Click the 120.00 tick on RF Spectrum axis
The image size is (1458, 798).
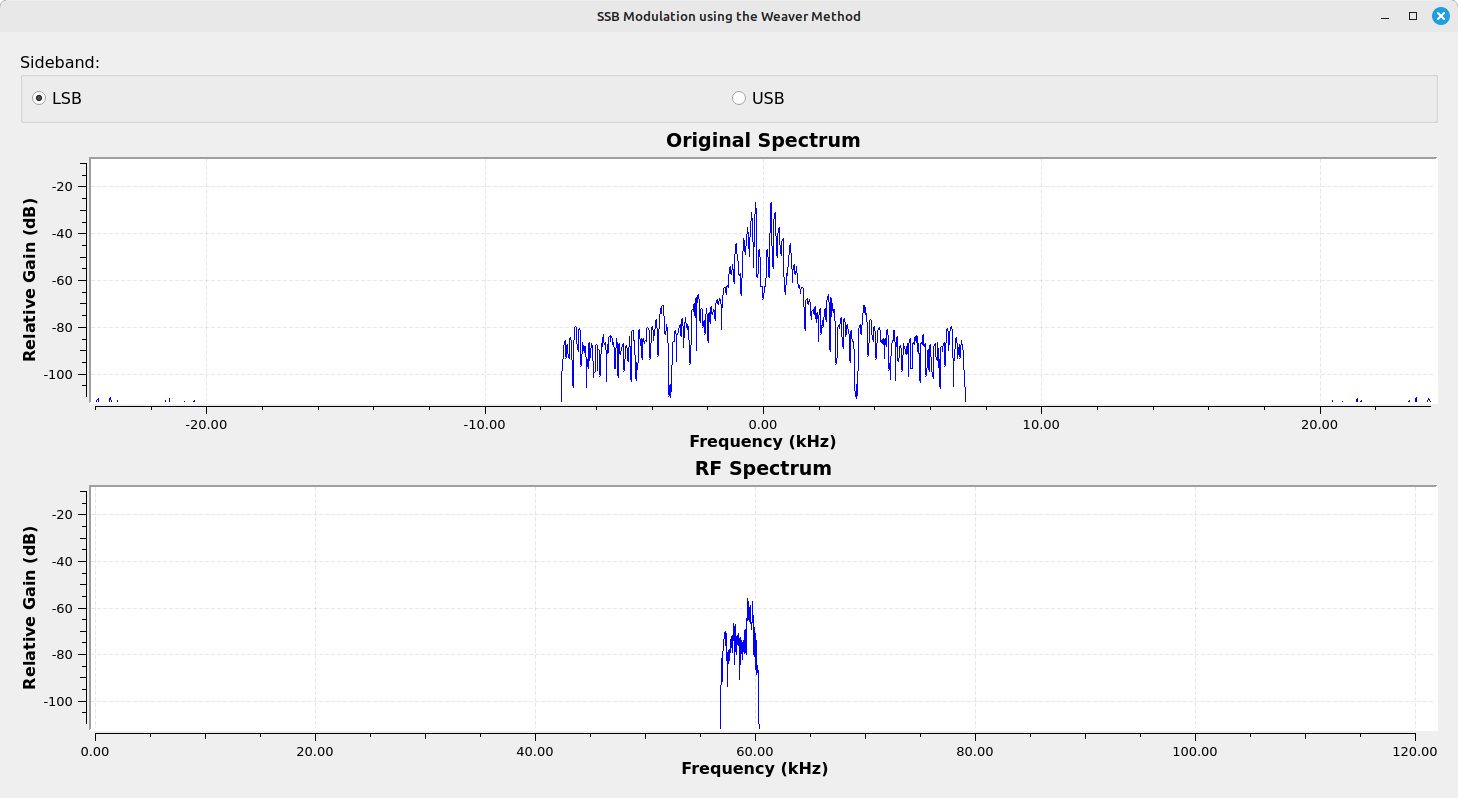pyautogui.click(x=1415, y=751)
